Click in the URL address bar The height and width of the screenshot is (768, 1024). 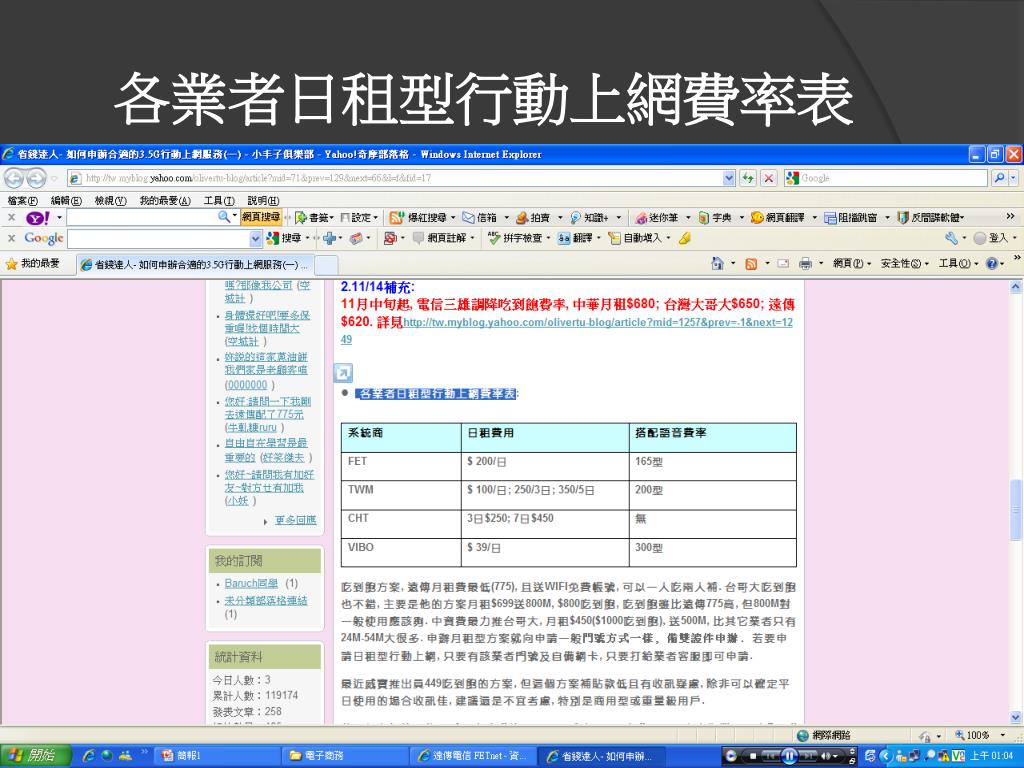click(x=395, y=178)
